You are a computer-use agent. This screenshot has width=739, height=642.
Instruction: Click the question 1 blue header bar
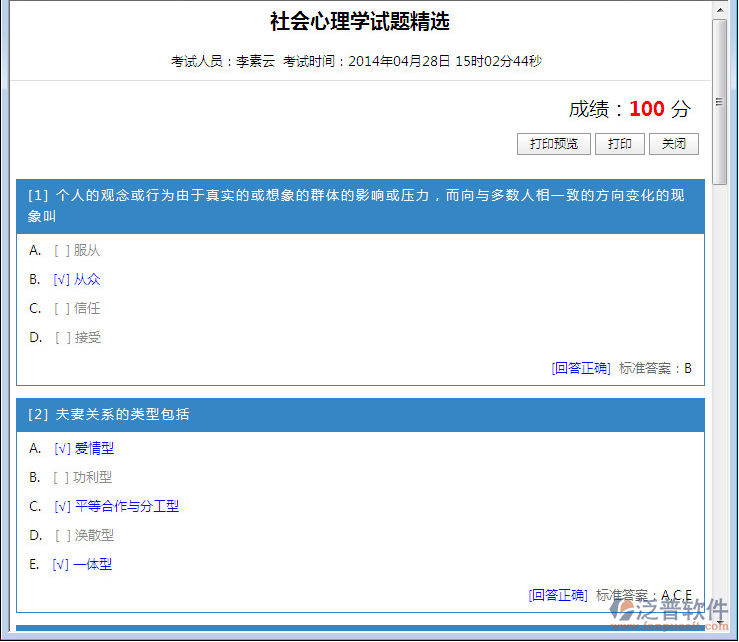[360, 206]
